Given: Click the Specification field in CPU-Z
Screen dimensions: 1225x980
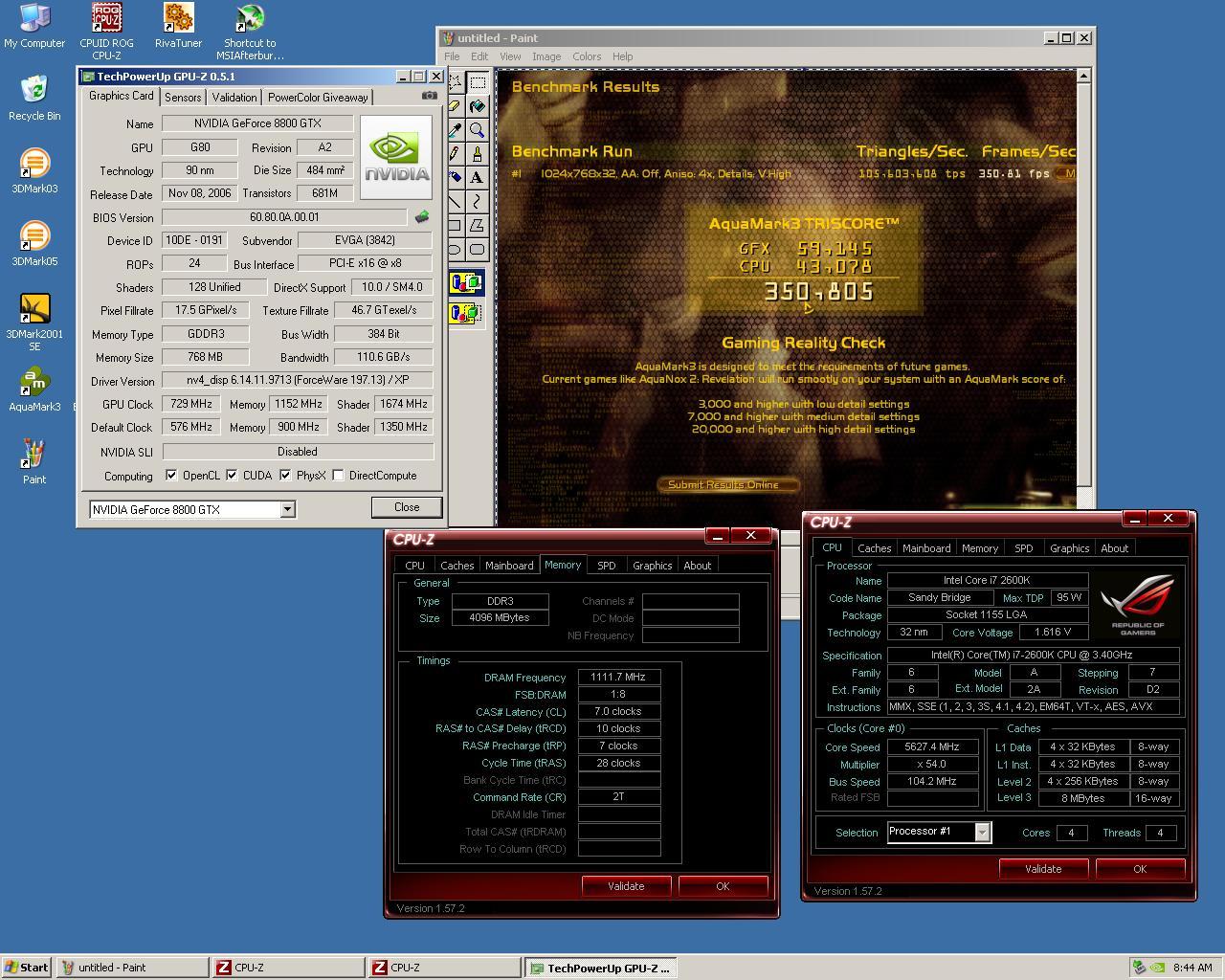Looking at the screenshot, I should [x=1033, y=655].
